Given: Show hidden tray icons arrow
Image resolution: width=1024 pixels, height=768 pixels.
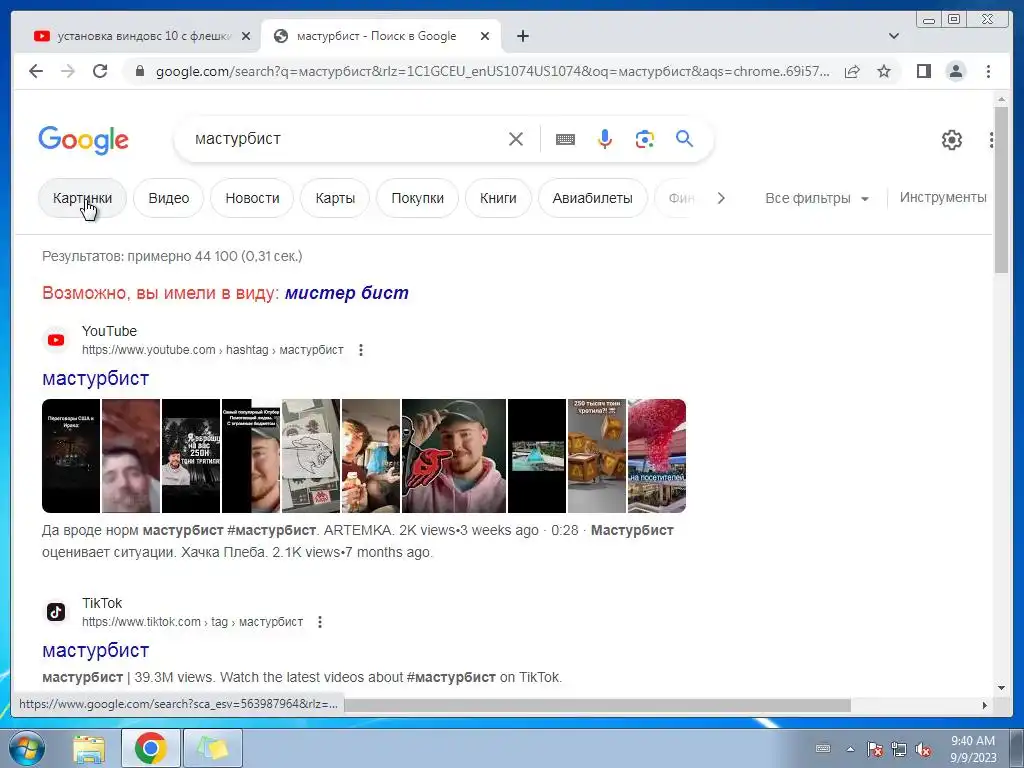Looking at the screenshot, I should (850, 749).
